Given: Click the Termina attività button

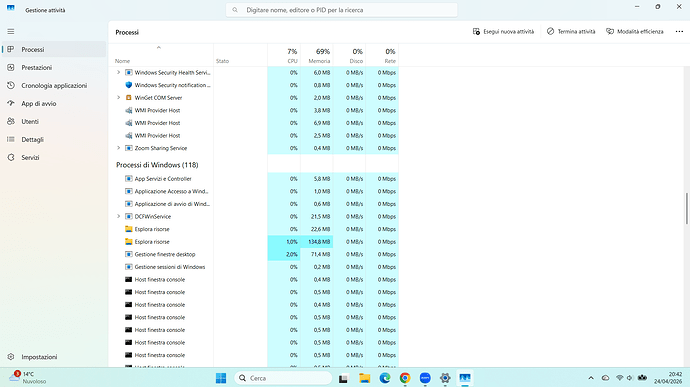Looking at the screenshot, I should tap(571, 32).
